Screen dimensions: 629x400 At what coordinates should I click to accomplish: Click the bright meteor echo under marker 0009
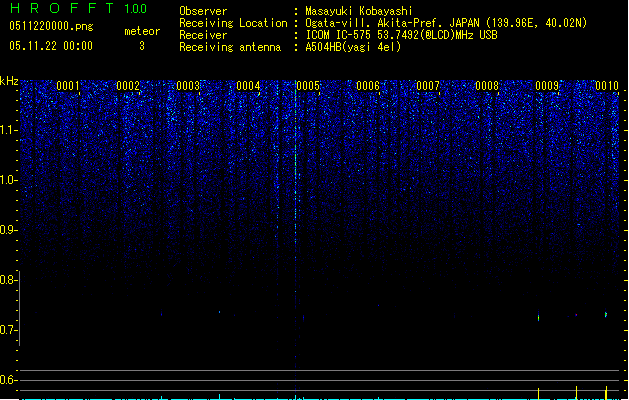click(538, 317)
